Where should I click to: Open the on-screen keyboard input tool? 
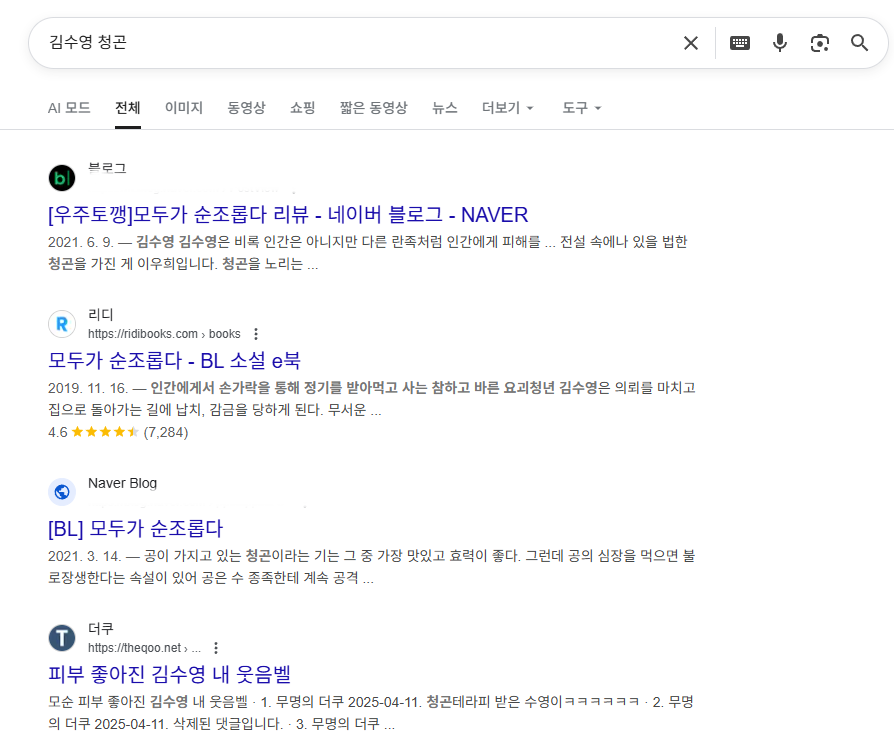coord(740,43)
